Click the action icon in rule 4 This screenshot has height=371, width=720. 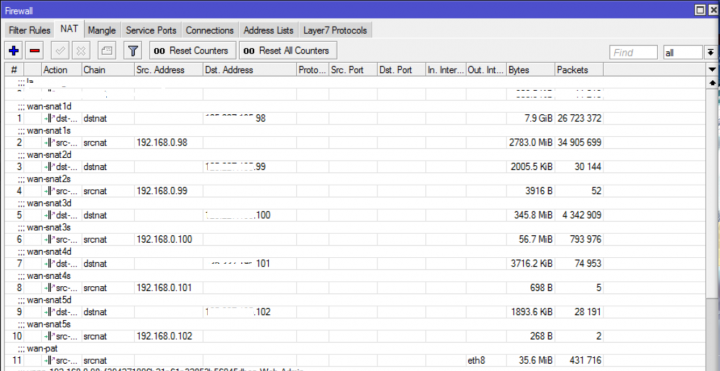50,191
